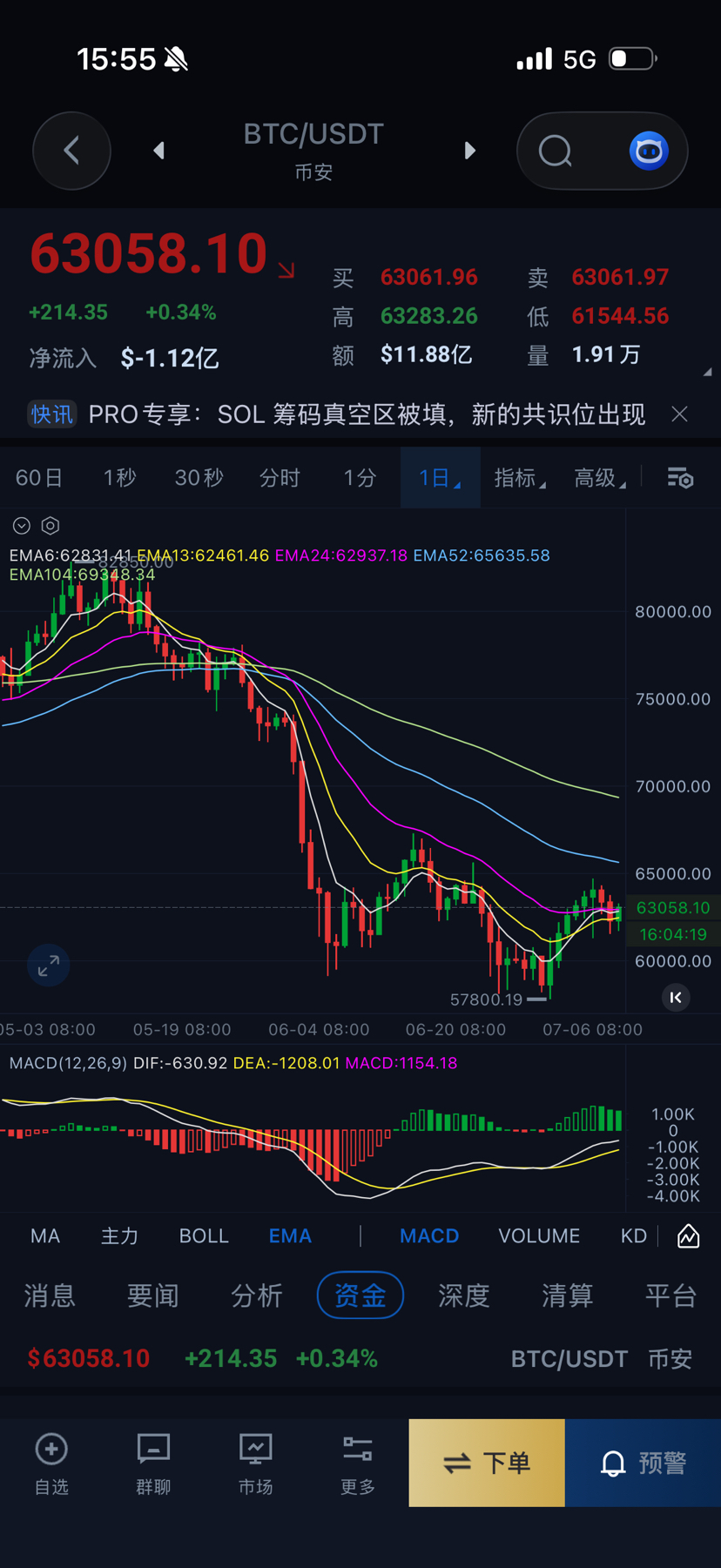The image size is (721, 1568).
Task: Dismiss the 快讯 news banner
Action: tap(680, 414)
